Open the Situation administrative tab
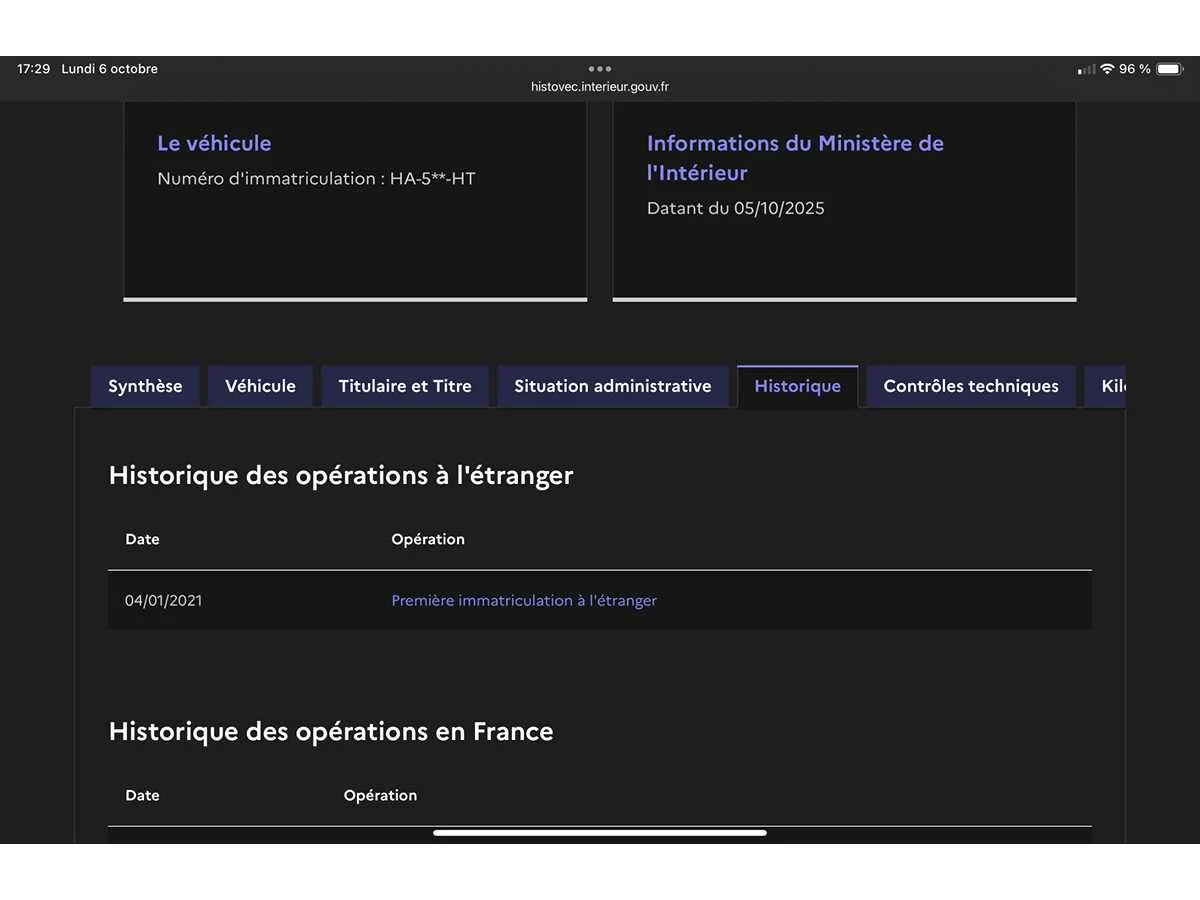 coord(613,386)
